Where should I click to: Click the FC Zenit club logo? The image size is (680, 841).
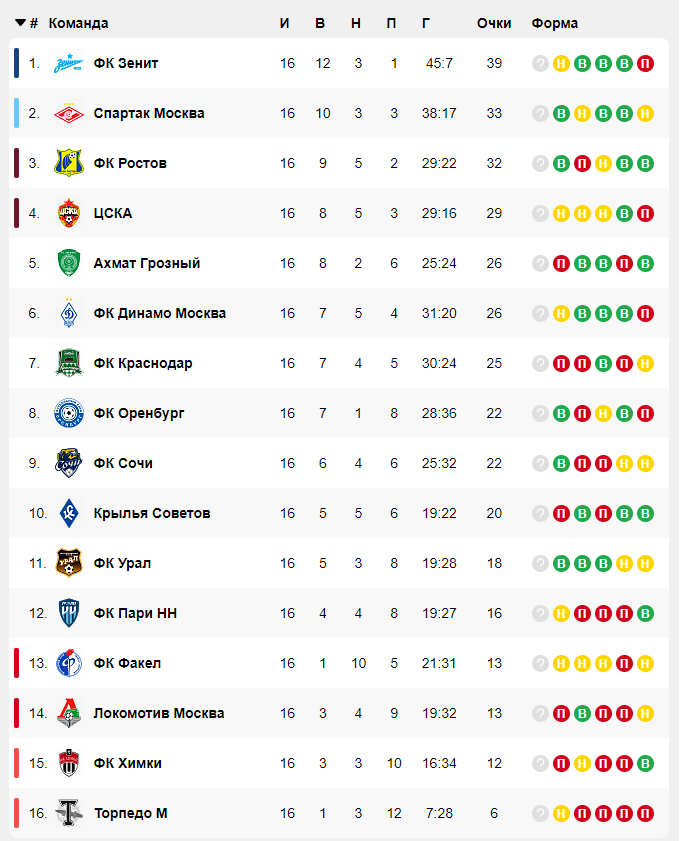pyautogui.click(x=69, y=63)
